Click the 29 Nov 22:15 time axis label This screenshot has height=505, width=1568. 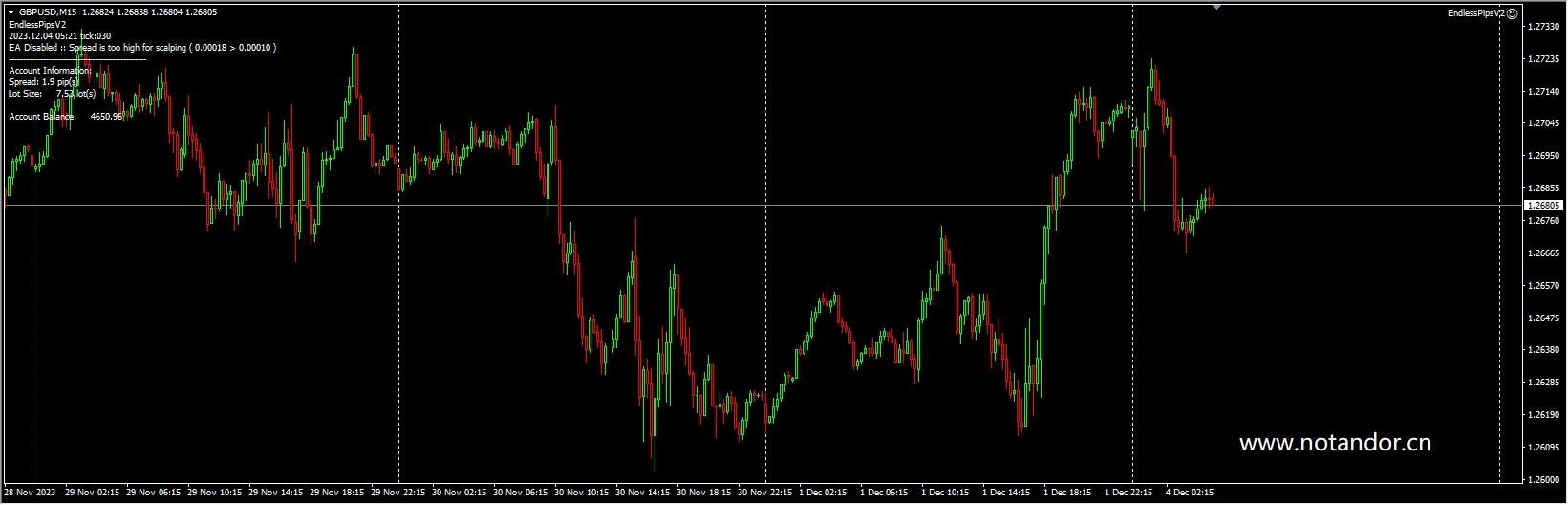[x=398, y=494]
